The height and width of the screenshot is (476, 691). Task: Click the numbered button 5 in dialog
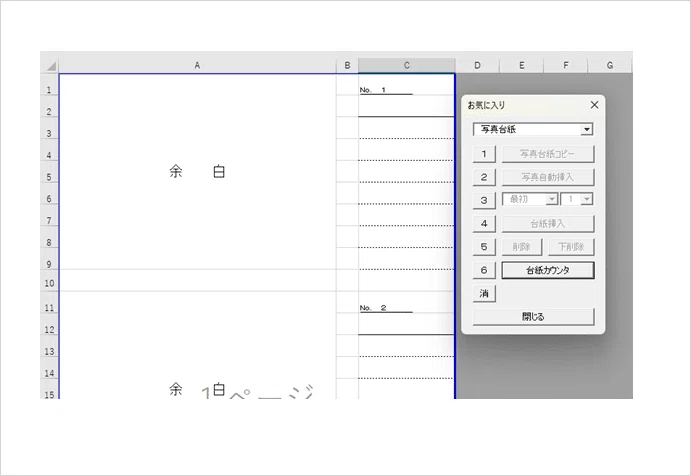coord(484,247)
